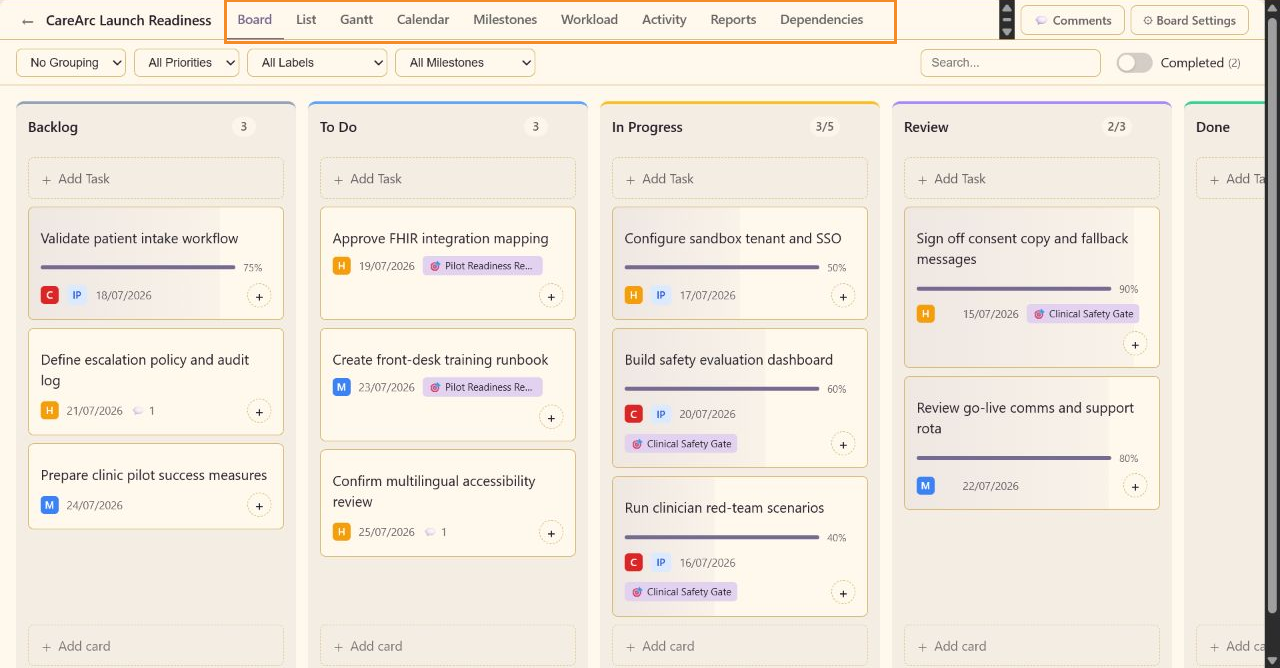Click plus icon on Define escalation policy card
This screenshot has height=668, width=1280.
(259, 411)
